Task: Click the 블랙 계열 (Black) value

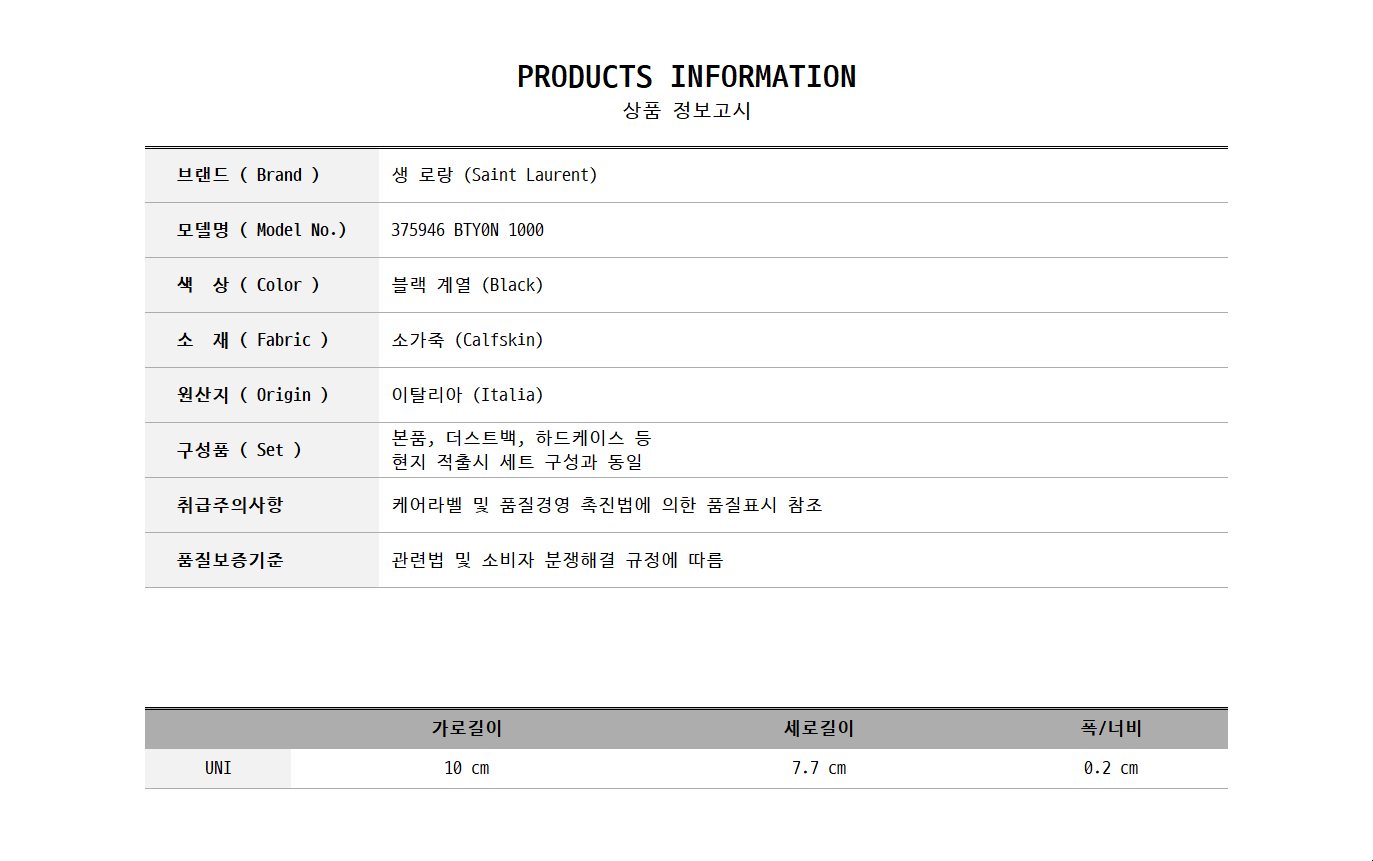Action: tap(467, 285)
